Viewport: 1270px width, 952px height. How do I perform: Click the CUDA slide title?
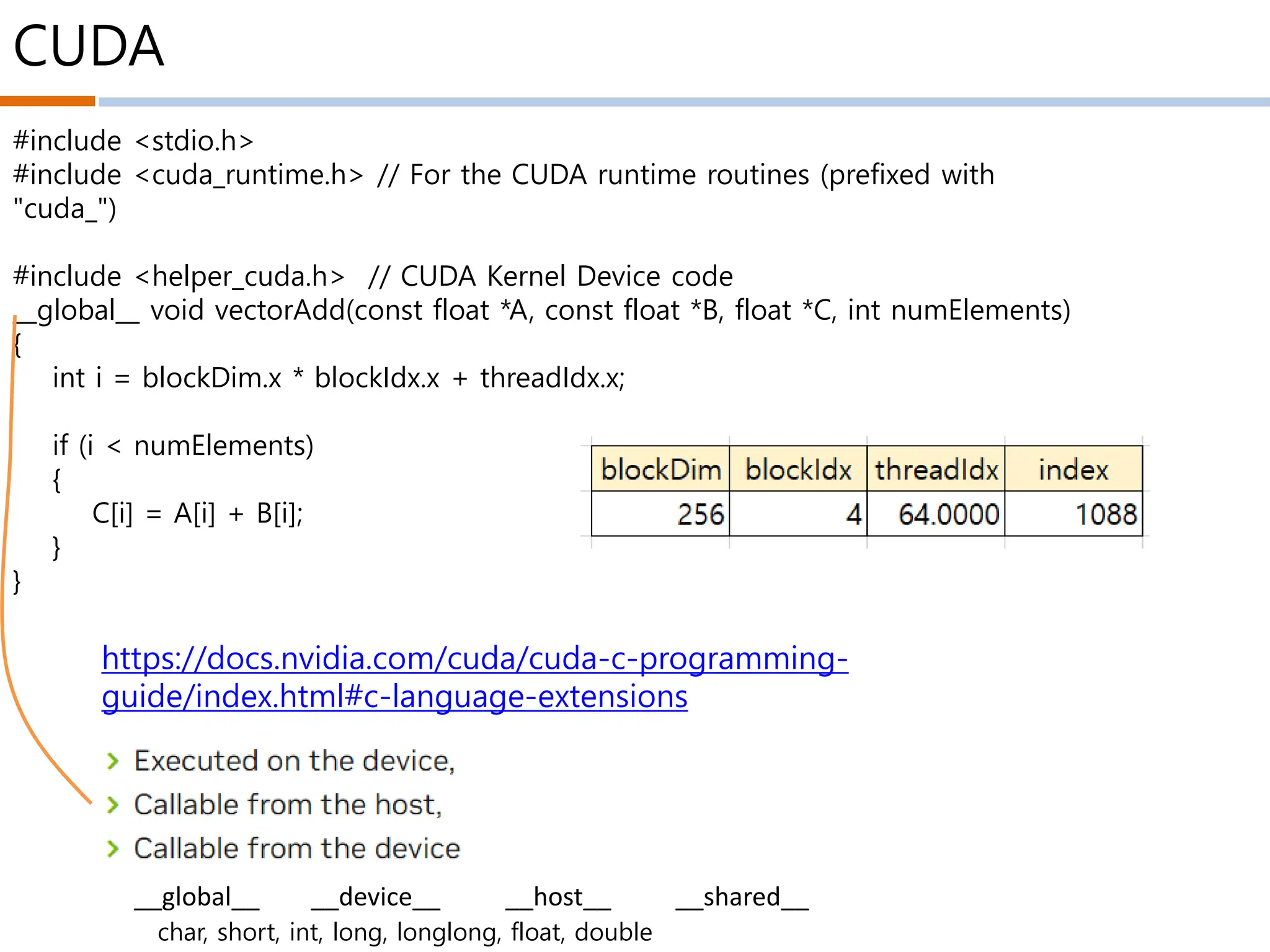89,46
